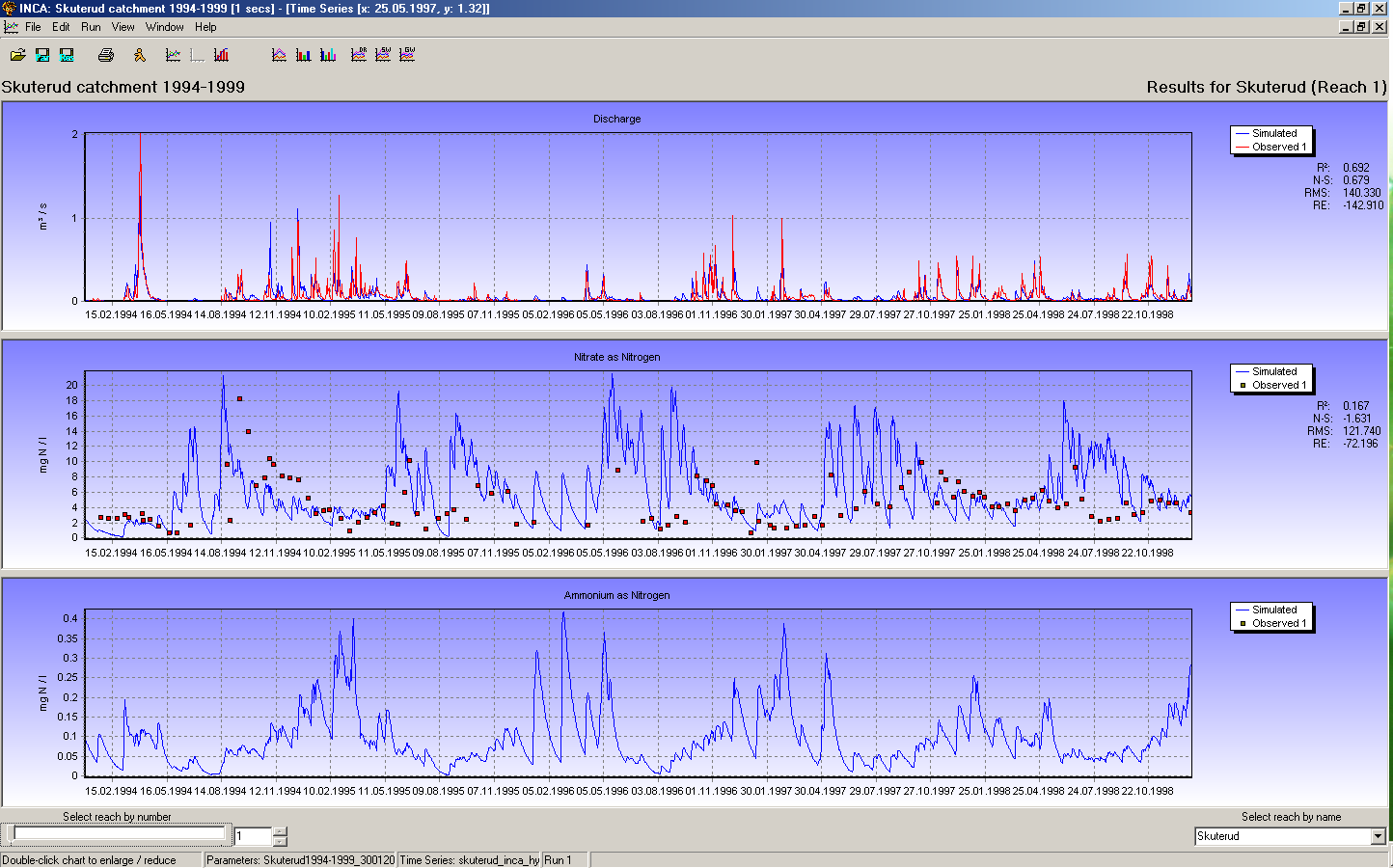This screenshot has width=1393, height=868.
Task: Click the reach number input field
Action: point(253,836)
